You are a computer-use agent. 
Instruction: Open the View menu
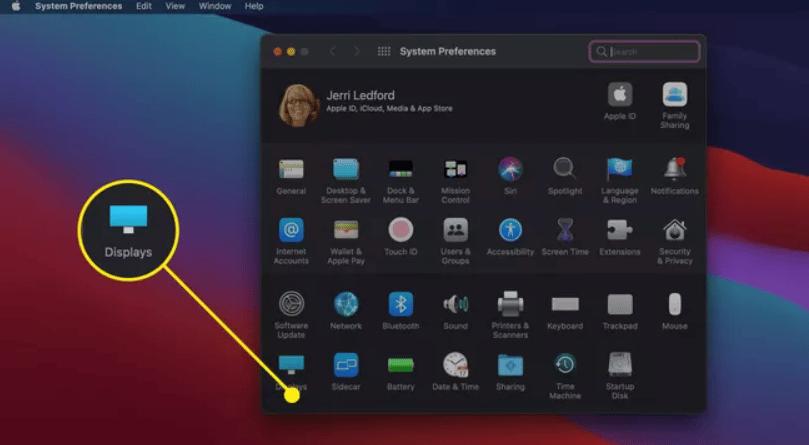(175, 6)
